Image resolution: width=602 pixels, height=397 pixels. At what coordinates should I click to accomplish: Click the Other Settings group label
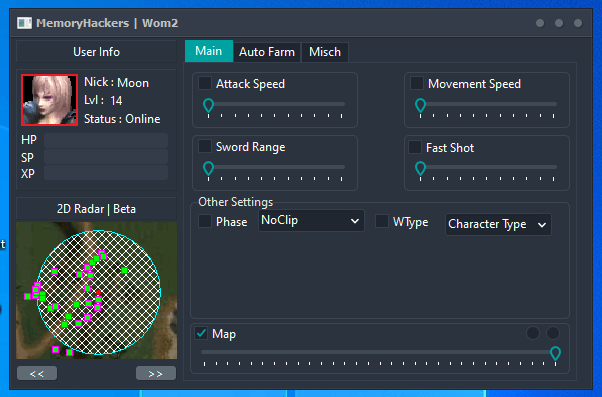[x=235, y=202]
